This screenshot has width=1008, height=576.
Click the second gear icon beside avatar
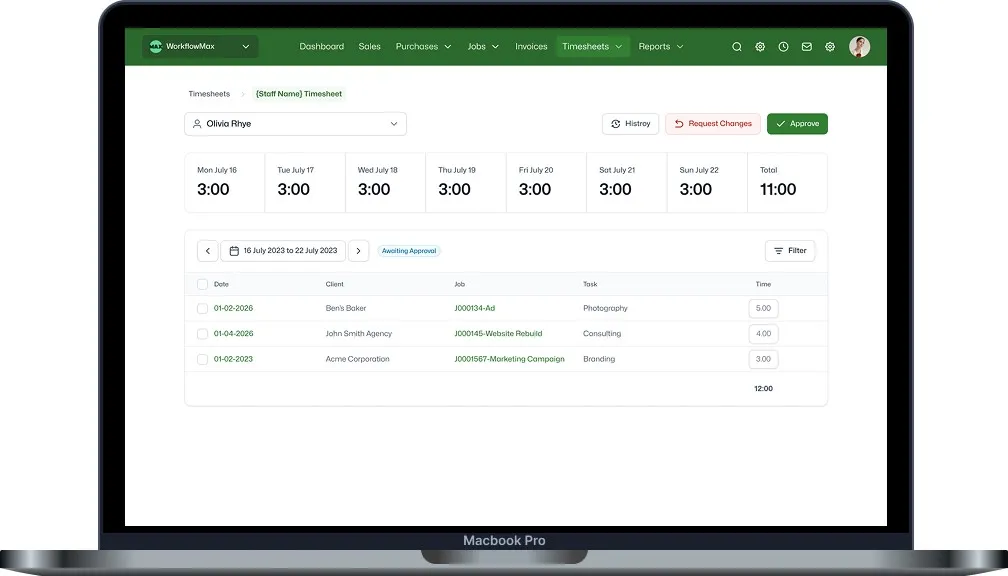pos(830,47)
